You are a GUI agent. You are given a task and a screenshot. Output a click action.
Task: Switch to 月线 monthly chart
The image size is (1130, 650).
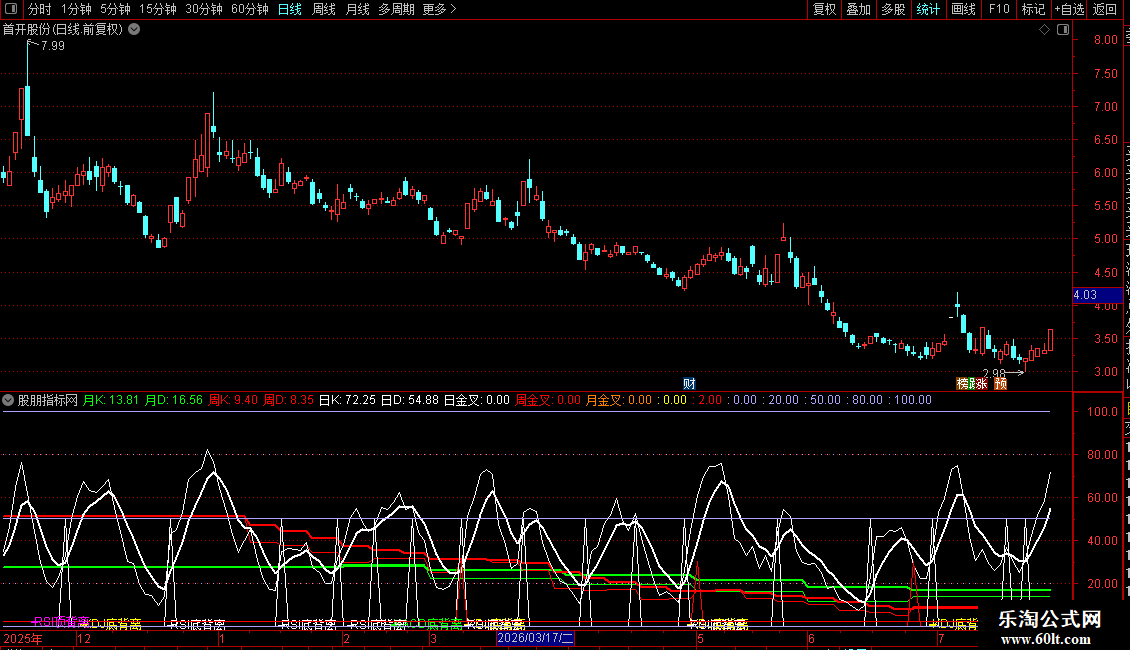pyautogui.click(x=357, y=9)
